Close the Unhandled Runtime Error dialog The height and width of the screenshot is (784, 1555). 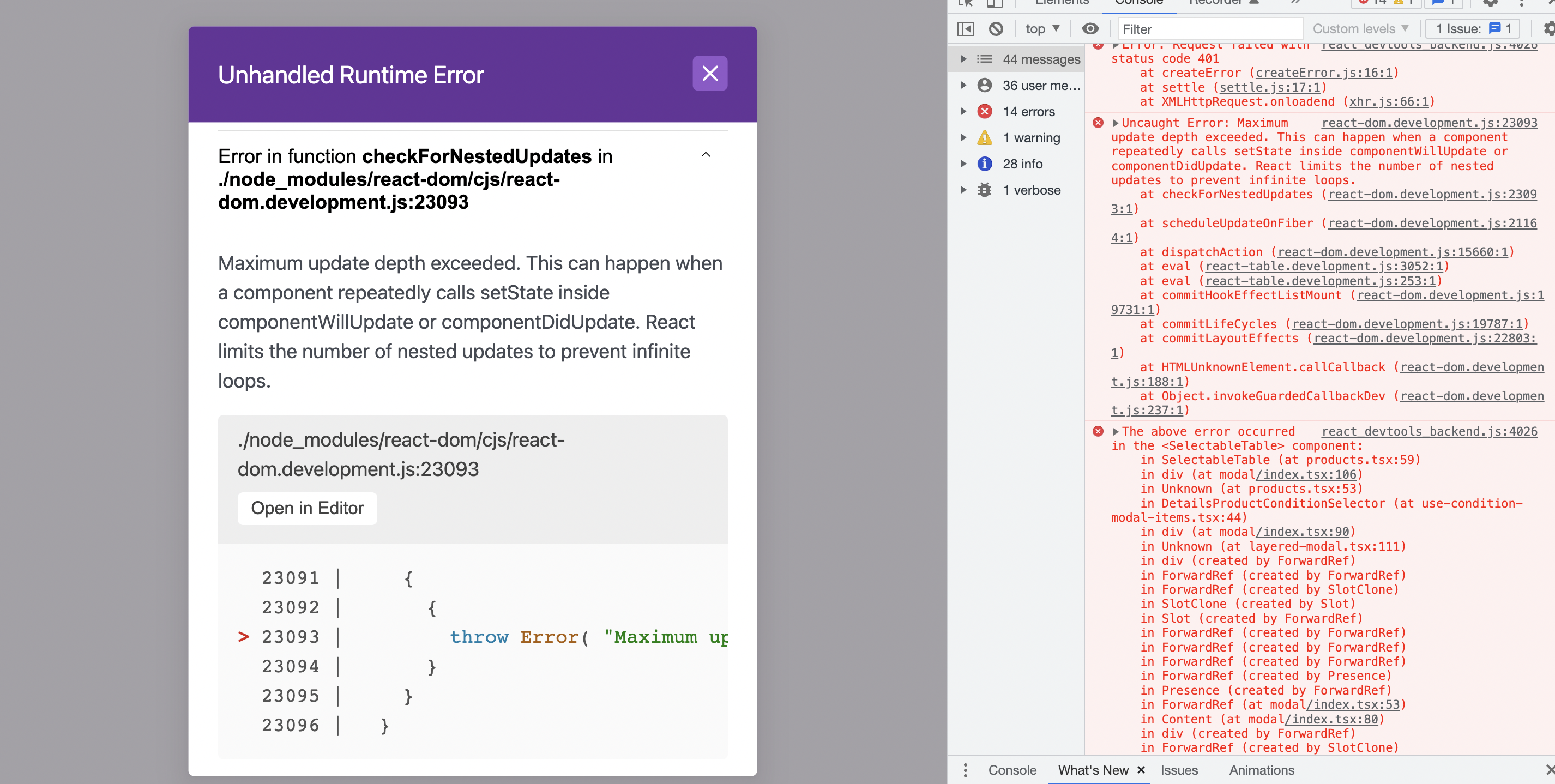(709, 74)
